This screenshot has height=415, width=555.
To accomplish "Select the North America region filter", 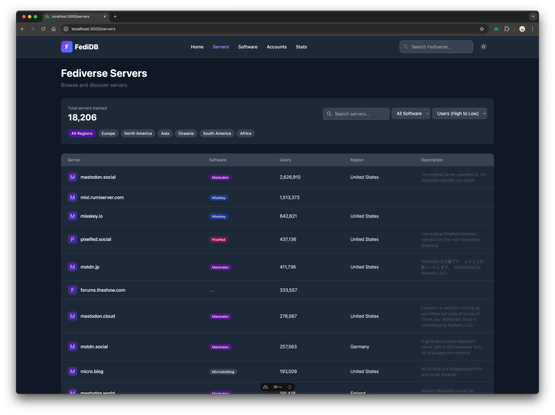I will 138,133.
